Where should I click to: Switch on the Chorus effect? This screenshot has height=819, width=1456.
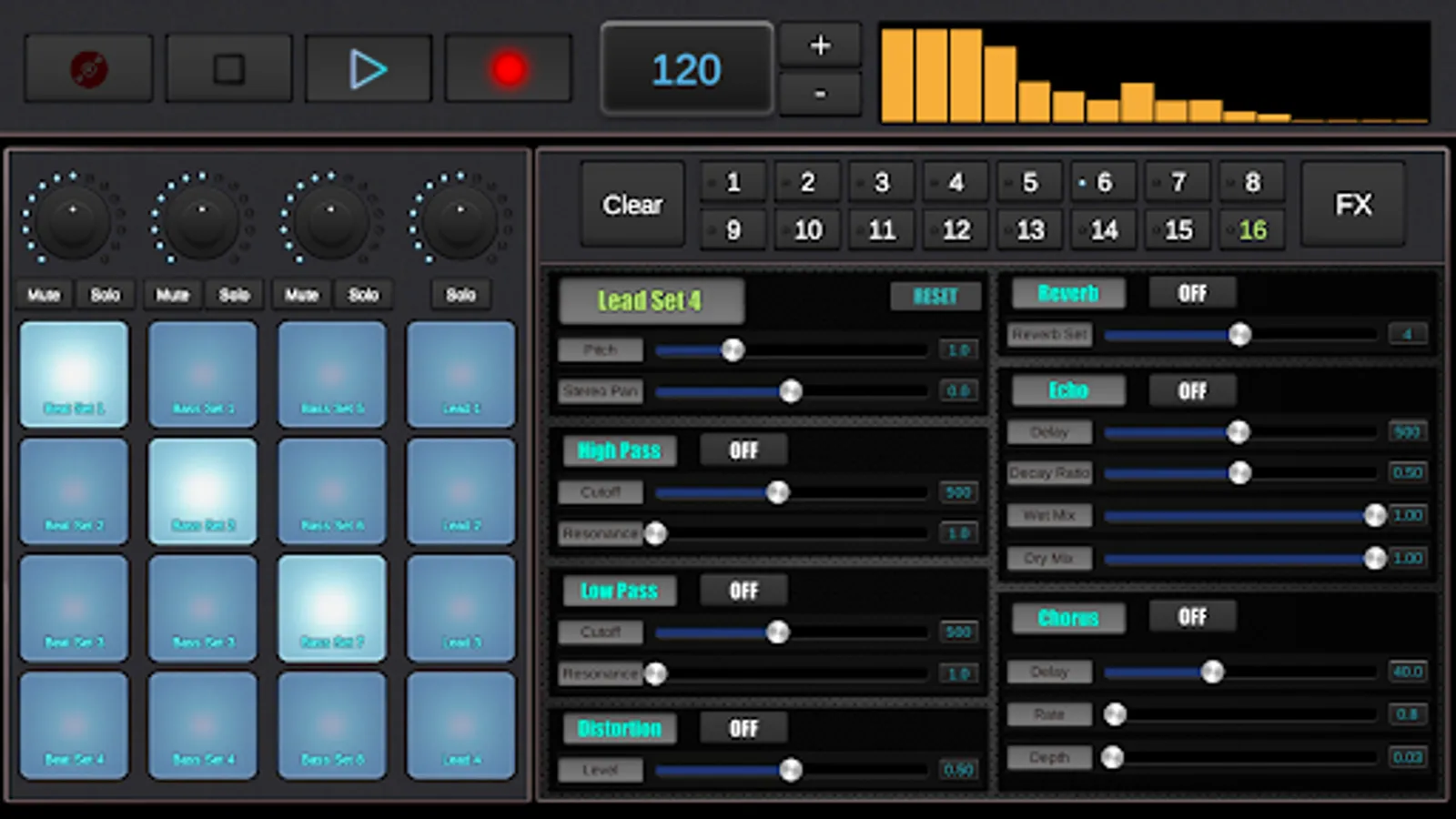1192,617
